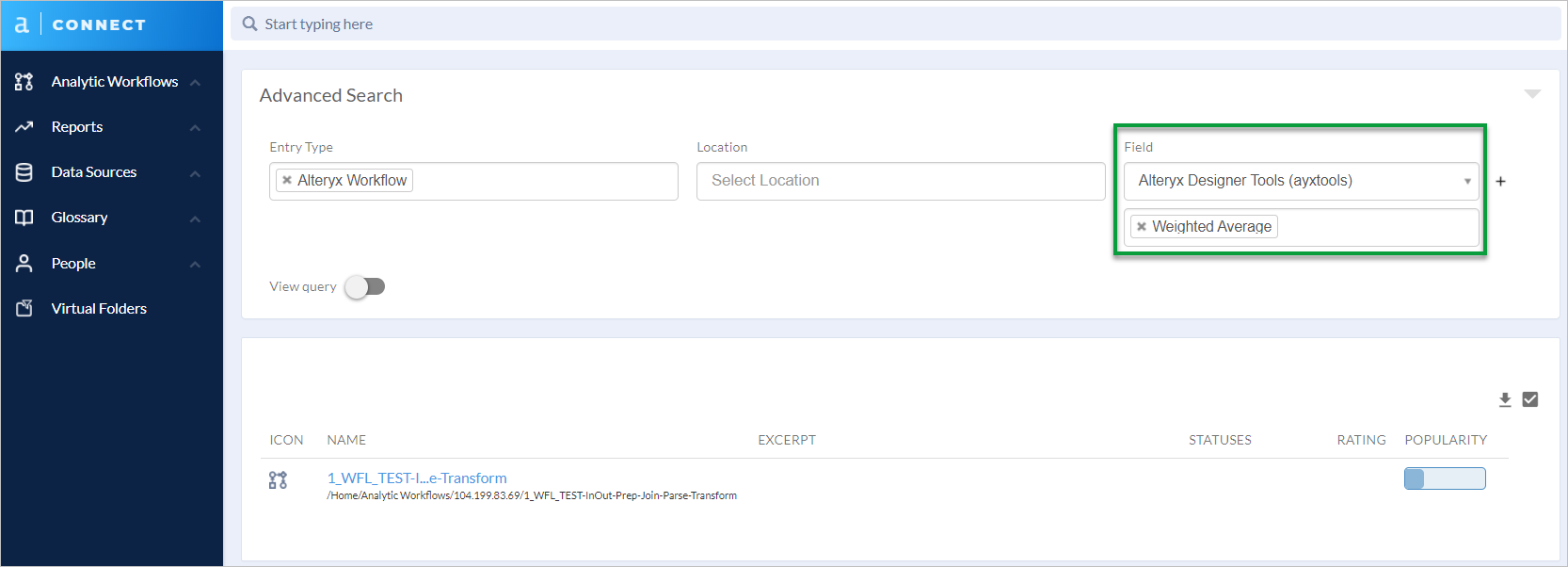Click the Data Sources database icon
The height and width of the screenshot is (567, 1568).
[x=24, y=172]
